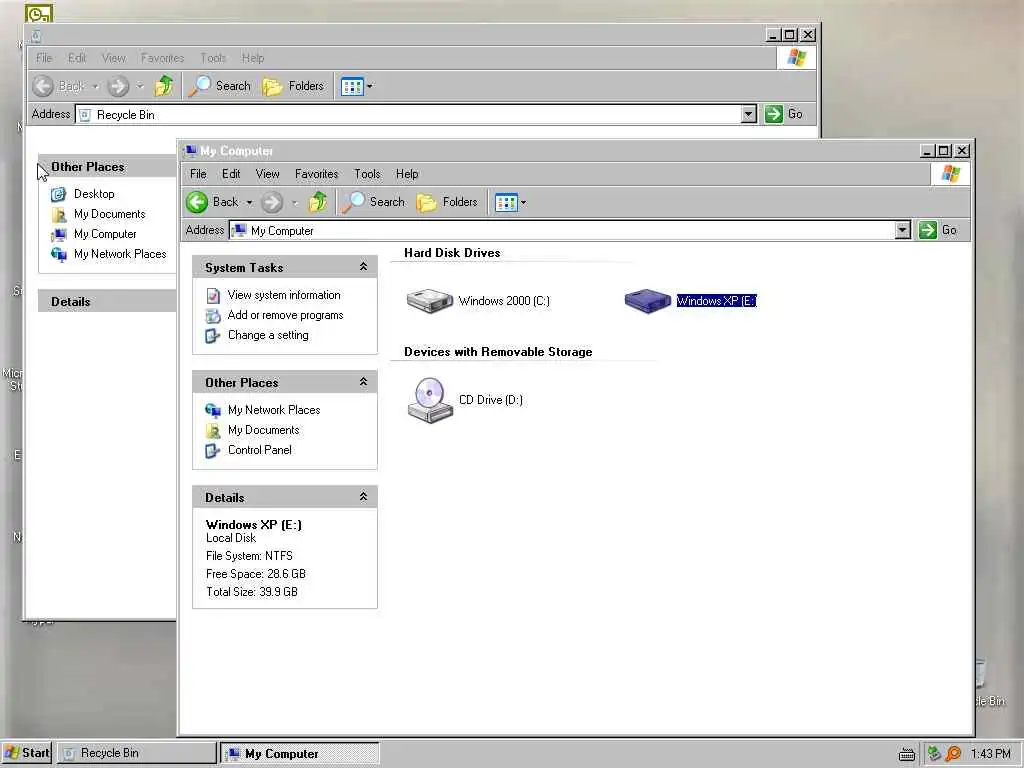Click the Recycle Bin address field
Image resolution: width=1024 pixels, height=768 pixels.
coord(417,114)
